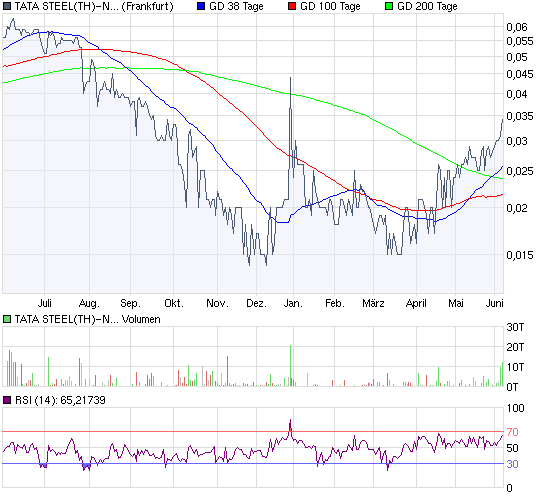Click the 0,04 price axis value
Image resolution: width=545 pixels, height=496 pixels.
coord(516,94)
